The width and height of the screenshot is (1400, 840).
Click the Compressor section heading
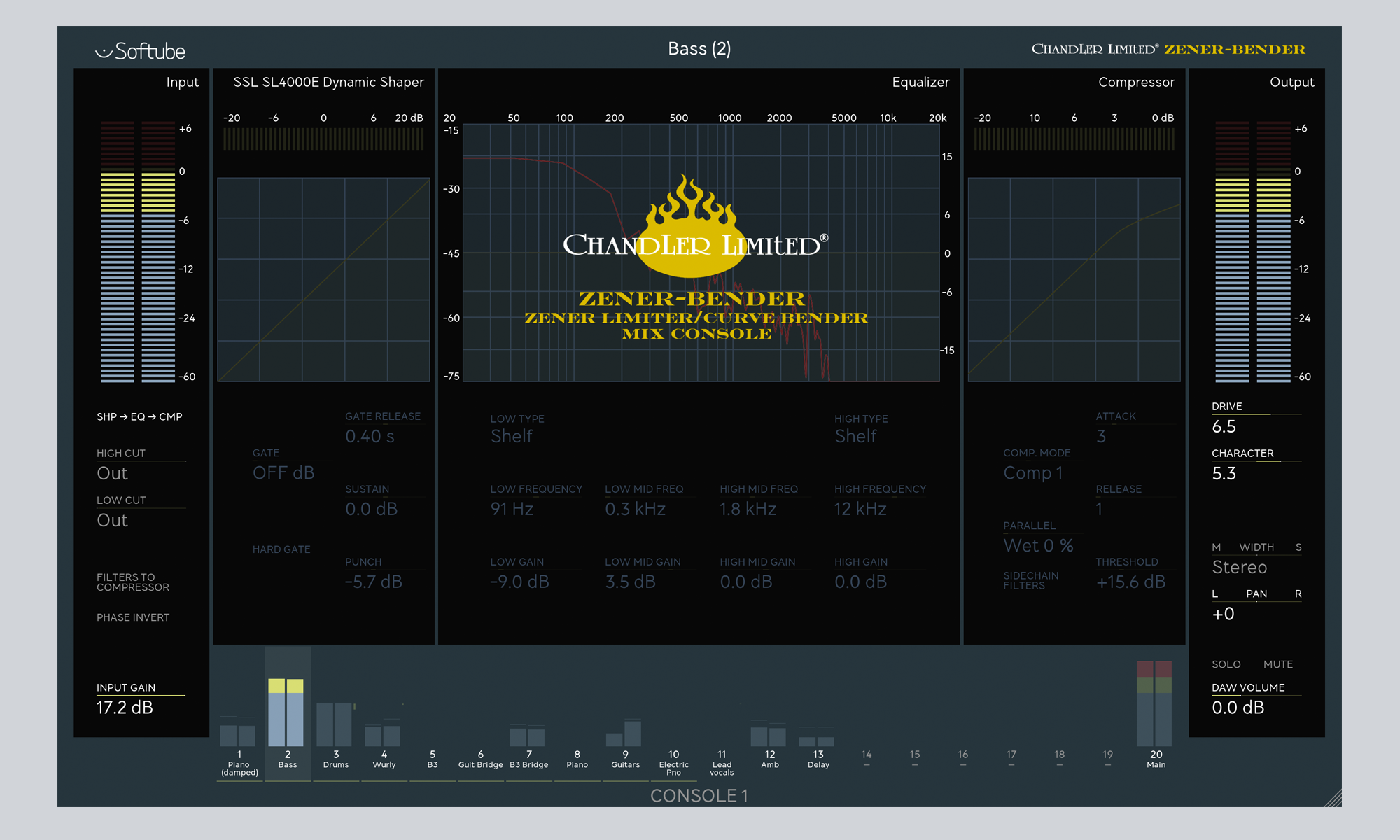1137,83
